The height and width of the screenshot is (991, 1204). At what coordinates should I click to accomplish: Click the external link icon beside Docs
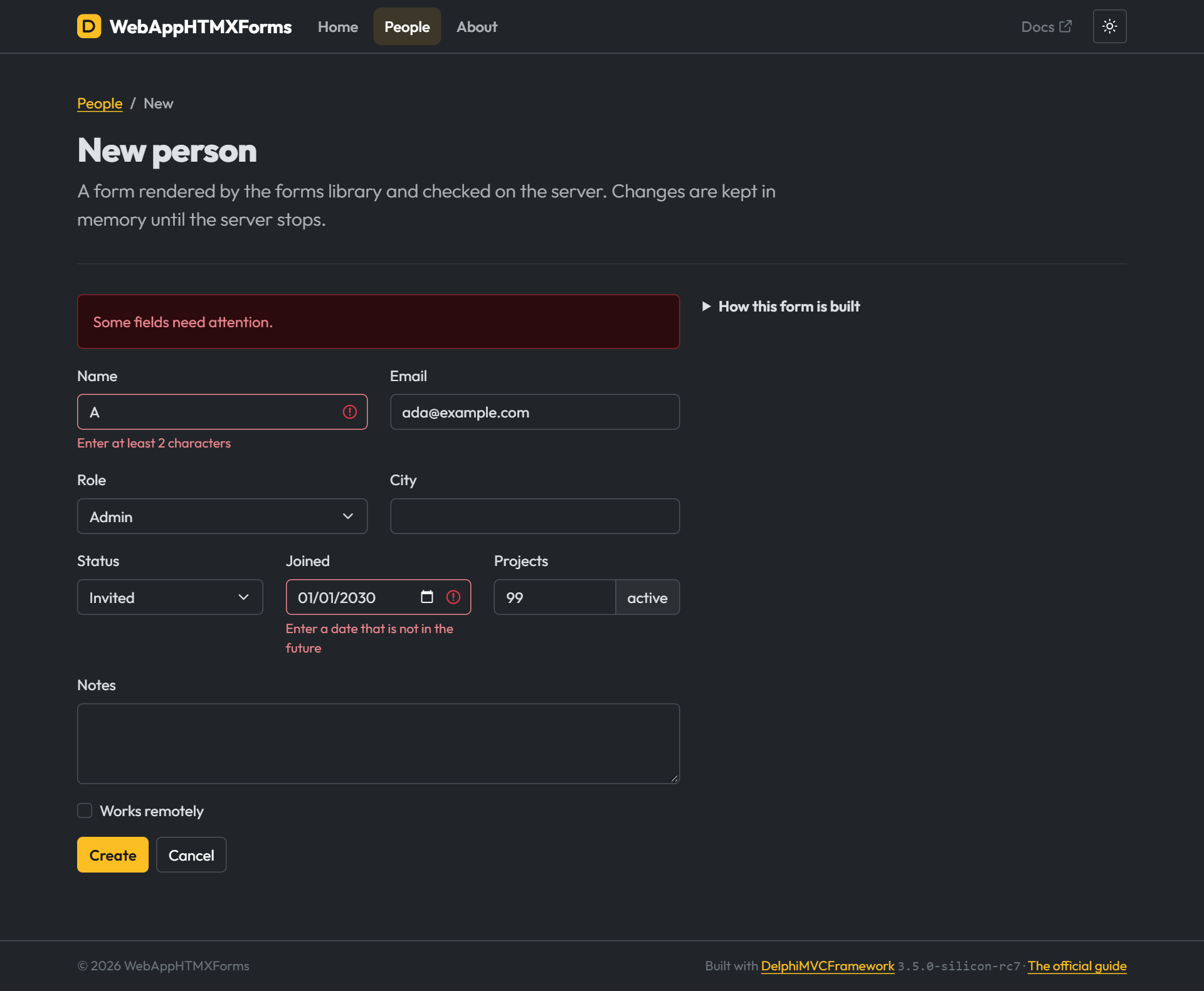[1065, 26]
